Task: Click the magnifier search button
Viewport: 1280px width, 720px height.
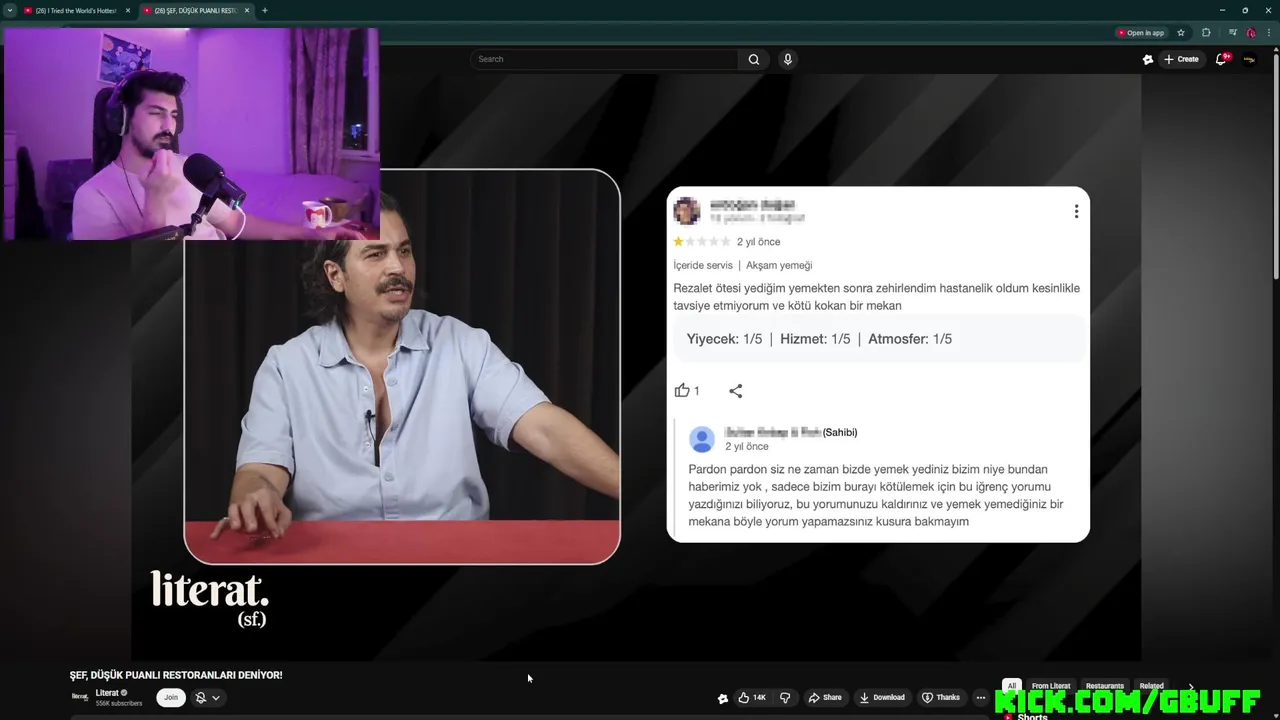Action: [754, 59]
